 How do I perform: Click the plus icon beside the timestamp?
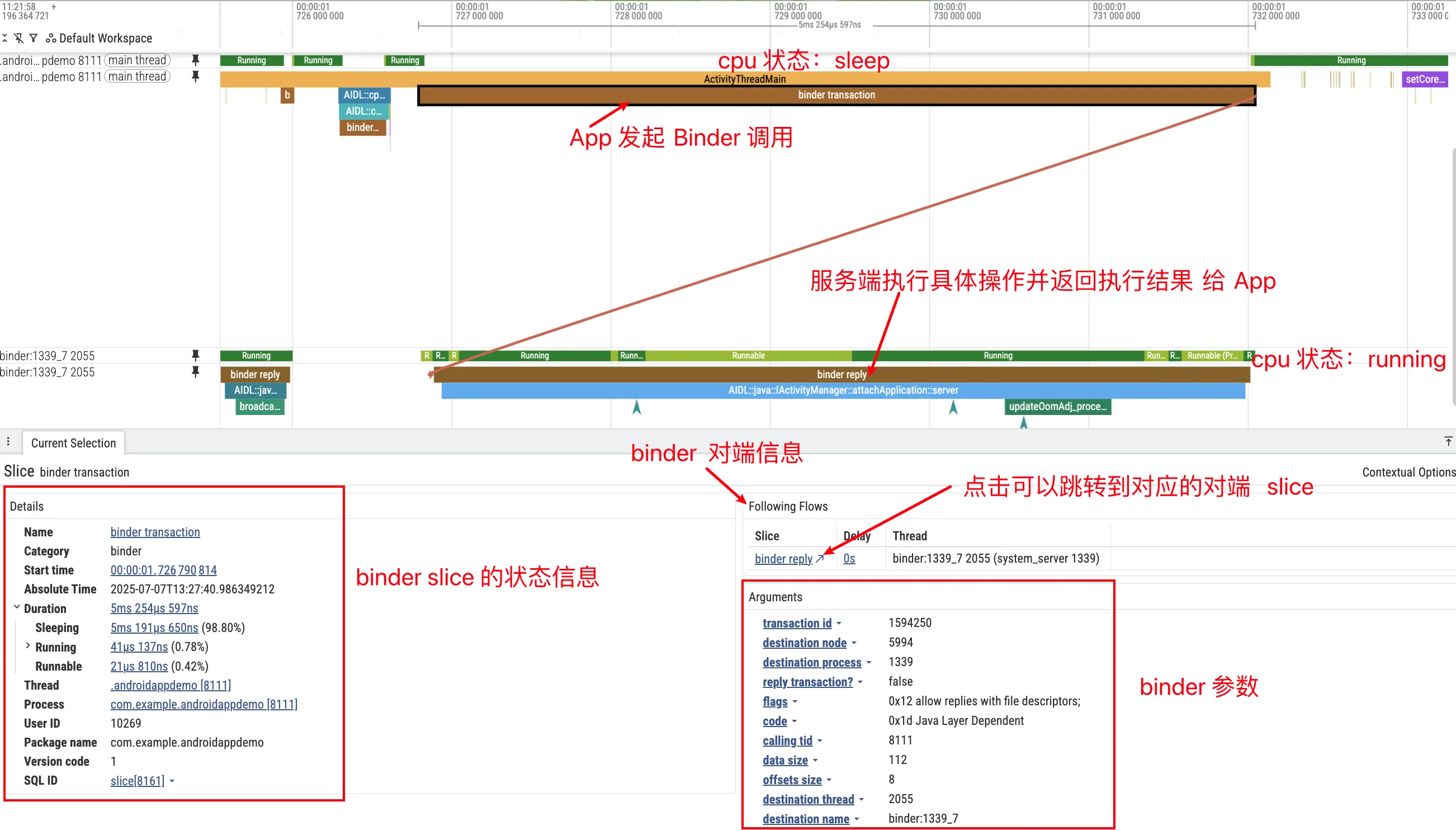[54, 7]
